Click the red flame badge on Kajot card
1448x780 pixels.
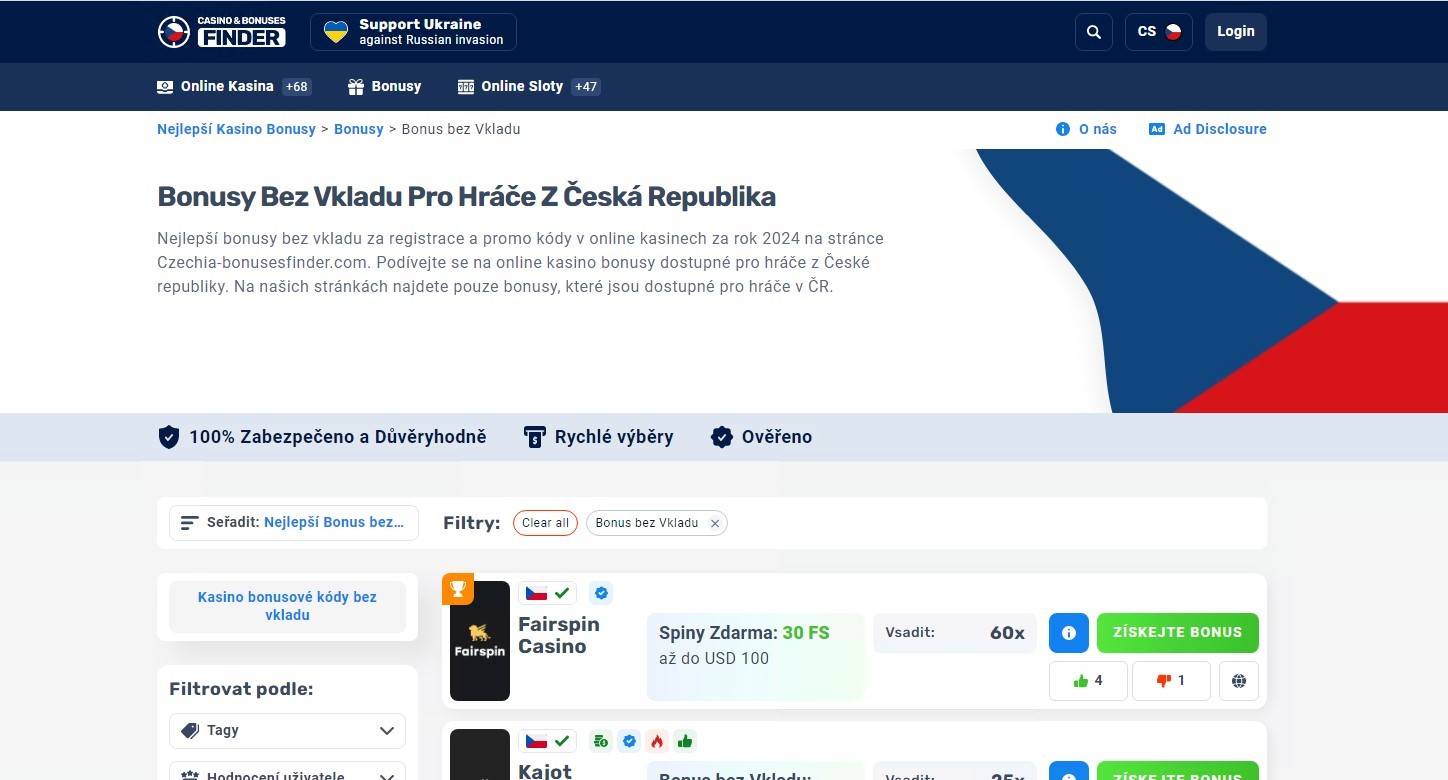coord(657,741)
